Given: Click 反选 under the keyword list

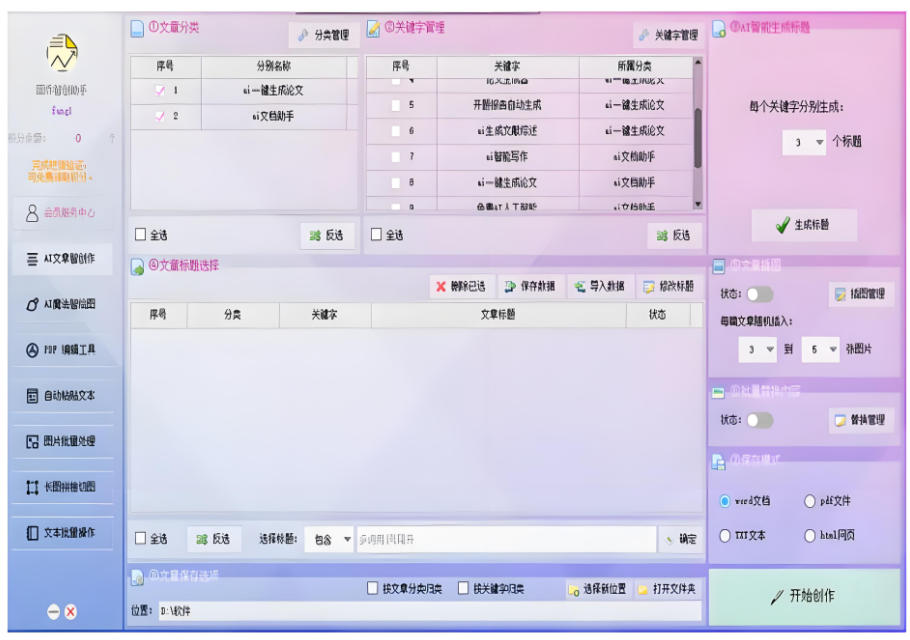Looking at the screenshot, I should click(674, 236).
